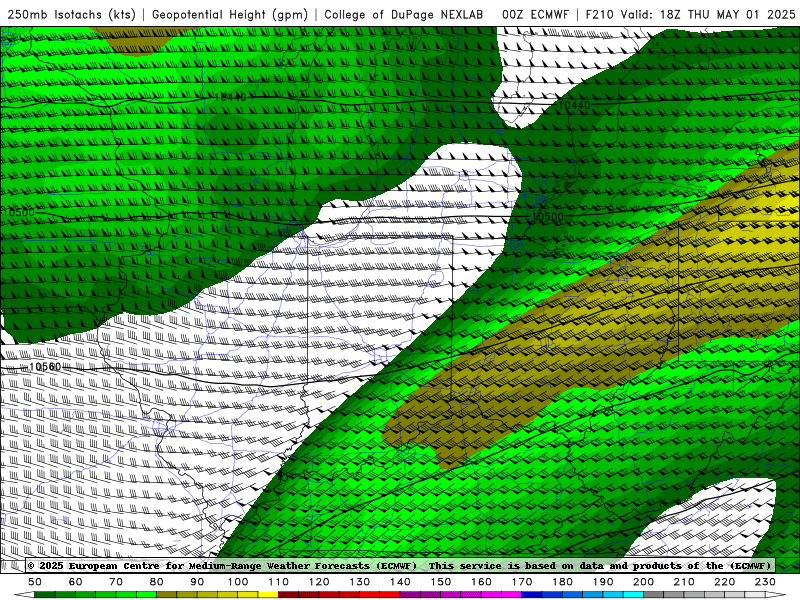Screen dimensions: 800x600
Task: Click the cyan swatch just before 200
Action: (x=633, y=595)
